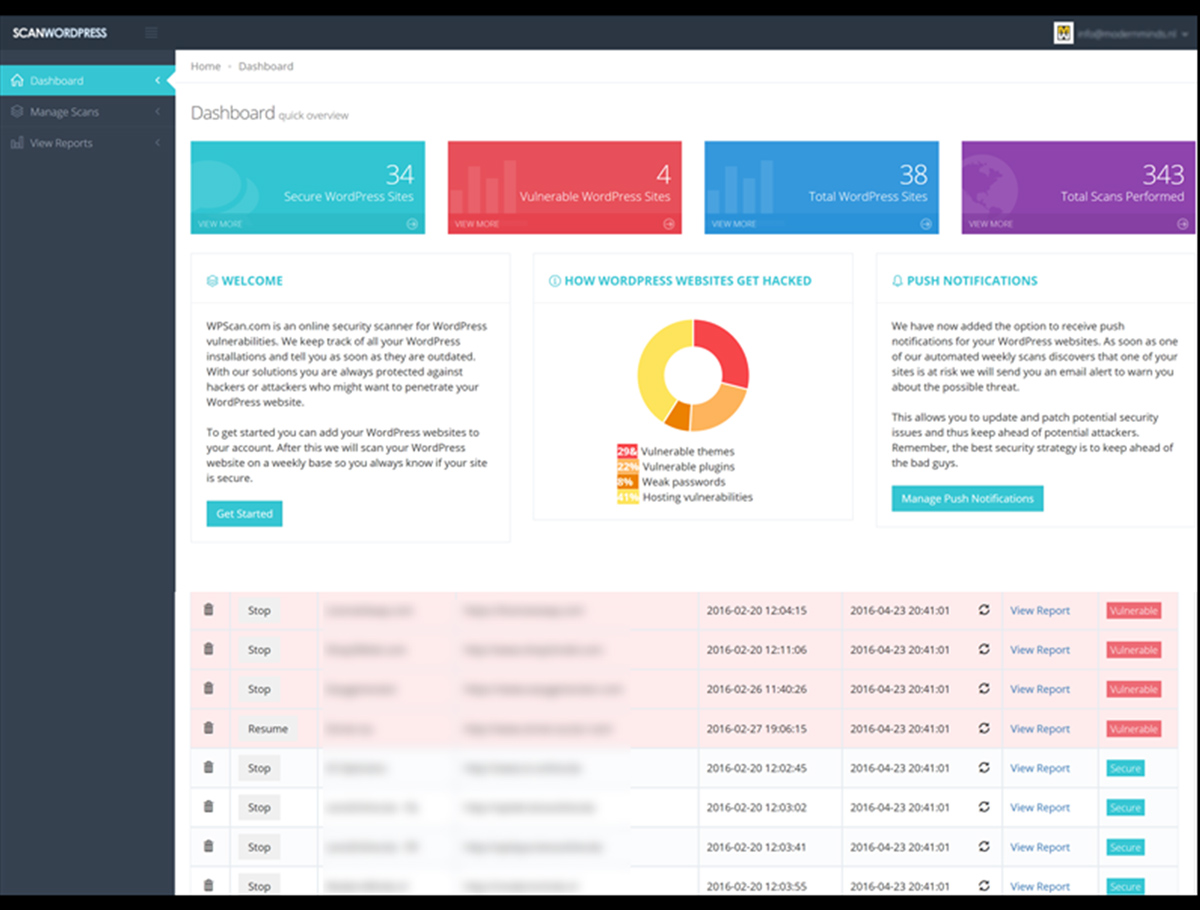1200x910 pixels.
Task: Click the 22% Vulnerable plugins legend swatch
Action: (x=628, y=467)
